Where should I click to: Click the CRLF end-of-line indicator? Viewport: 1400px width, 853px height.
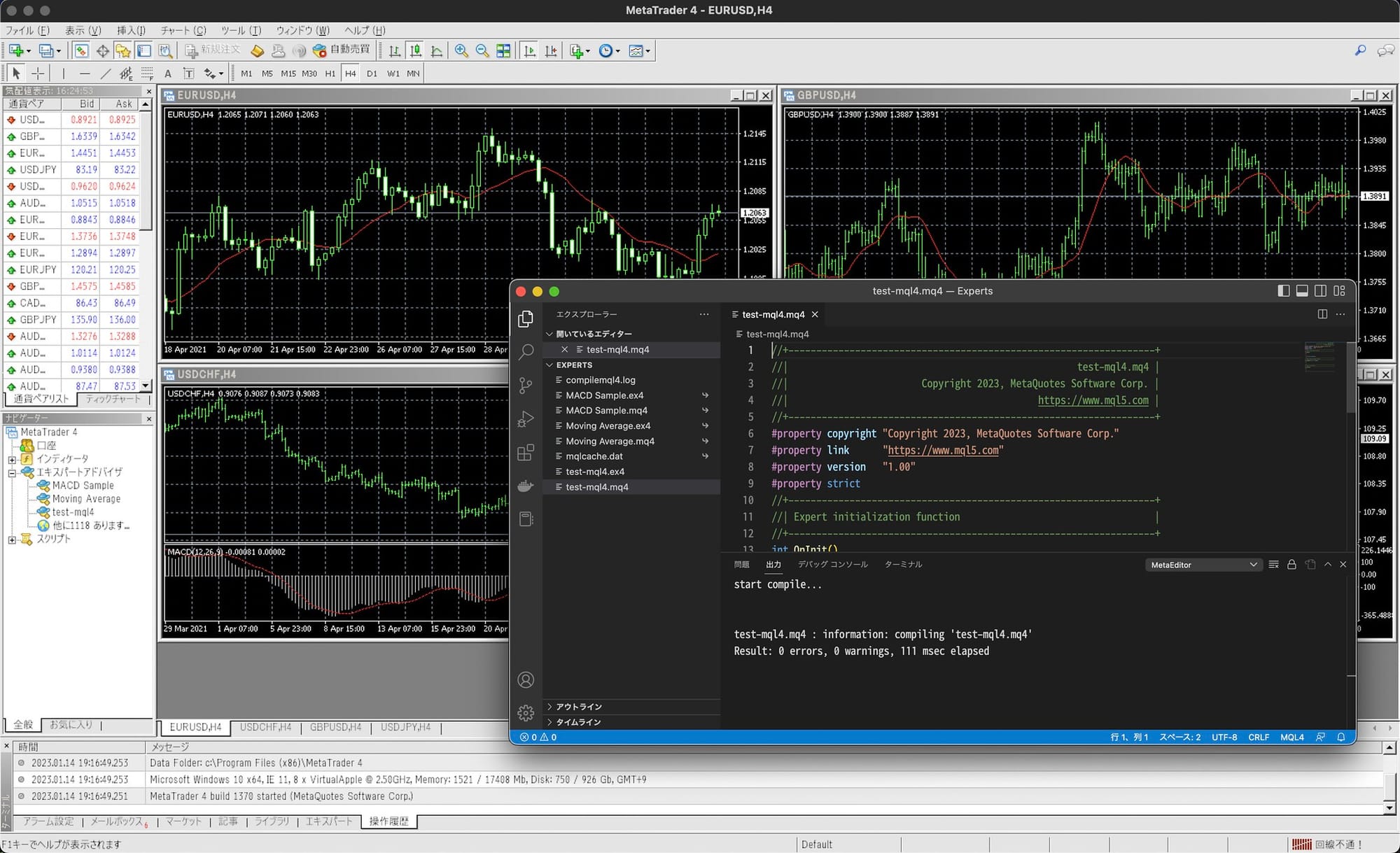(1258, 737)
